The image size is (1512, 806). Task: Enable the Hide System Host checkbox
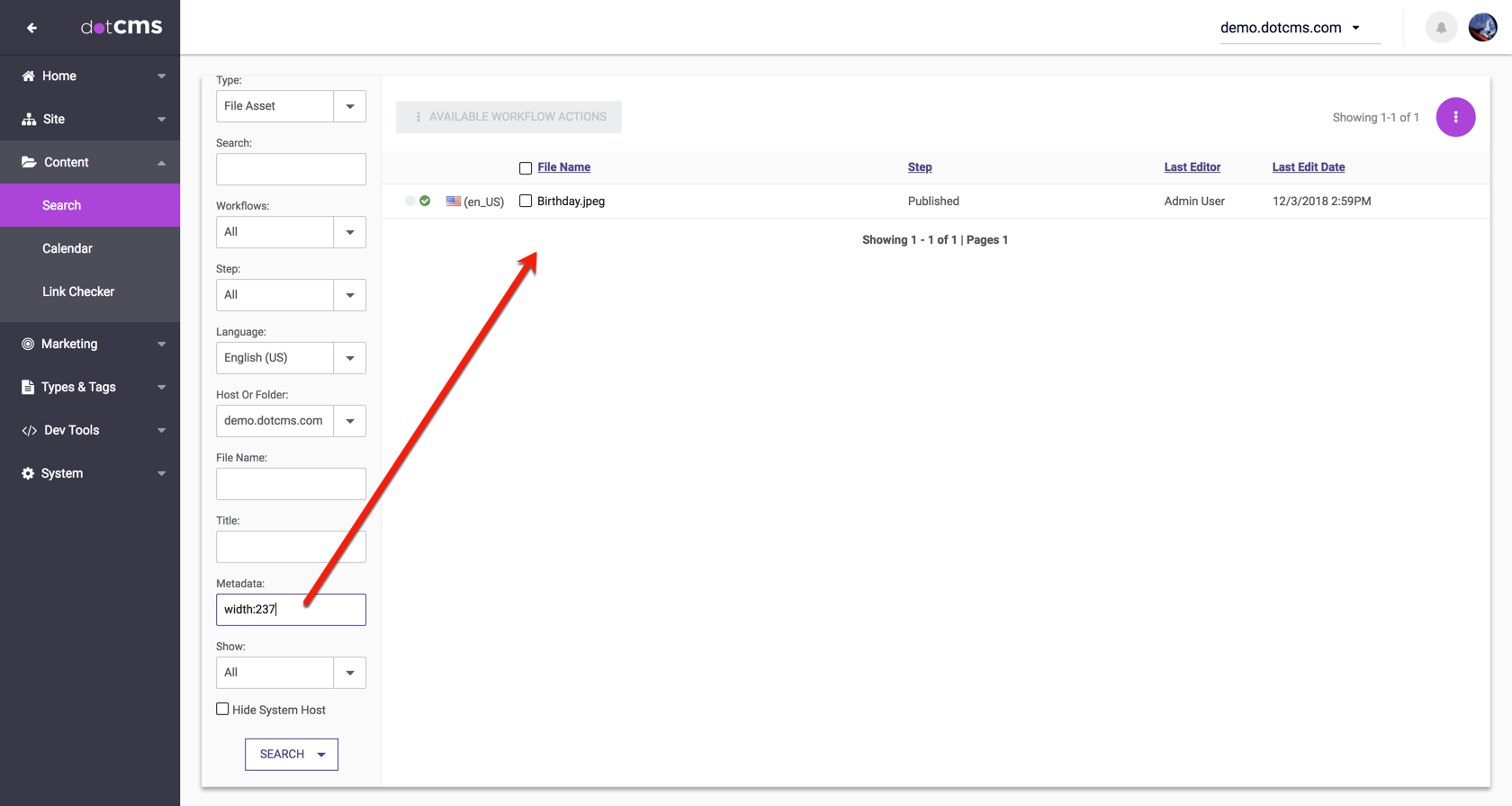[222, 710]
